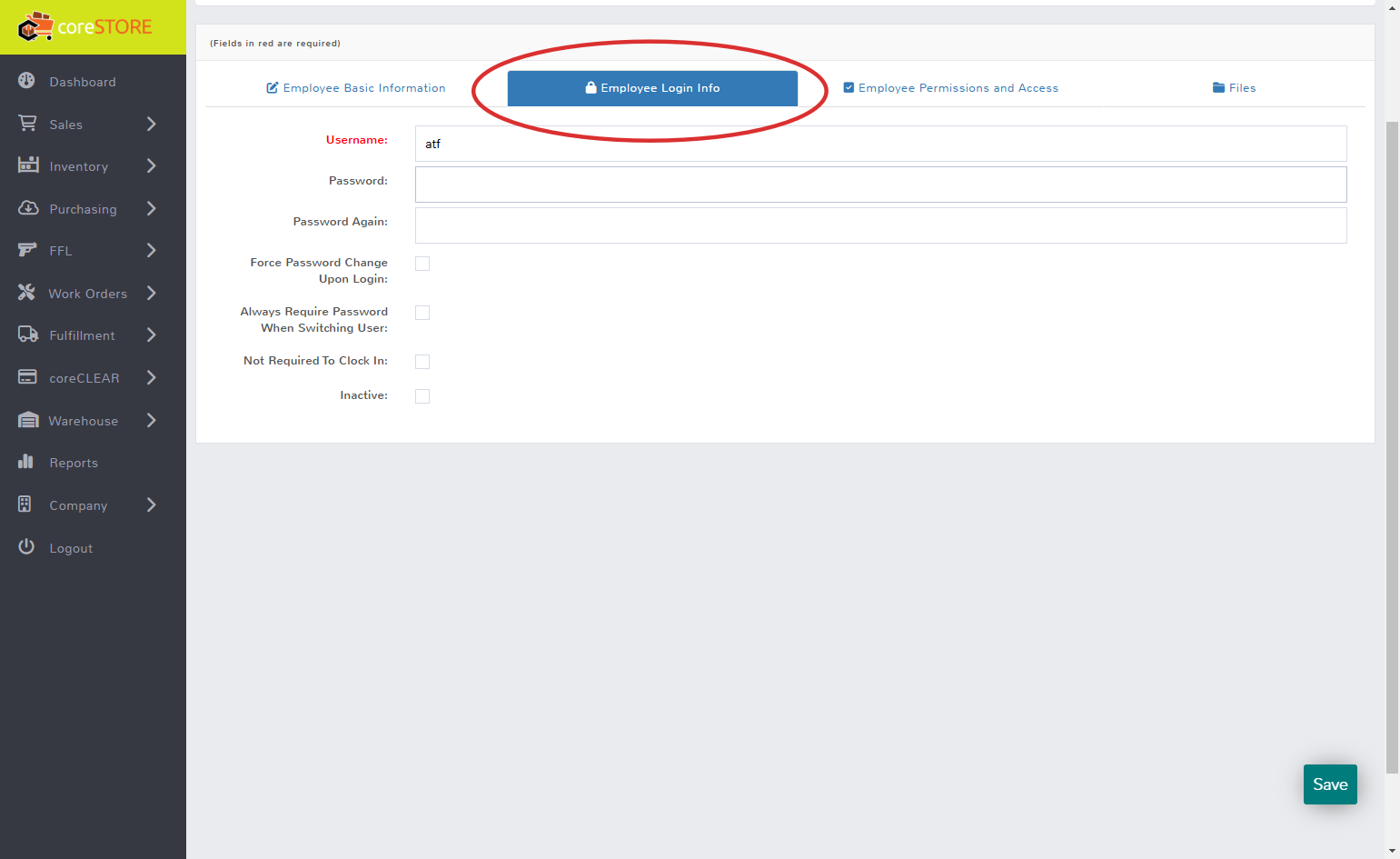The width and height of the screenshot is (1400, 859).
Task: Switch to Employee Basic Information tab
Action: coord(356,88)
